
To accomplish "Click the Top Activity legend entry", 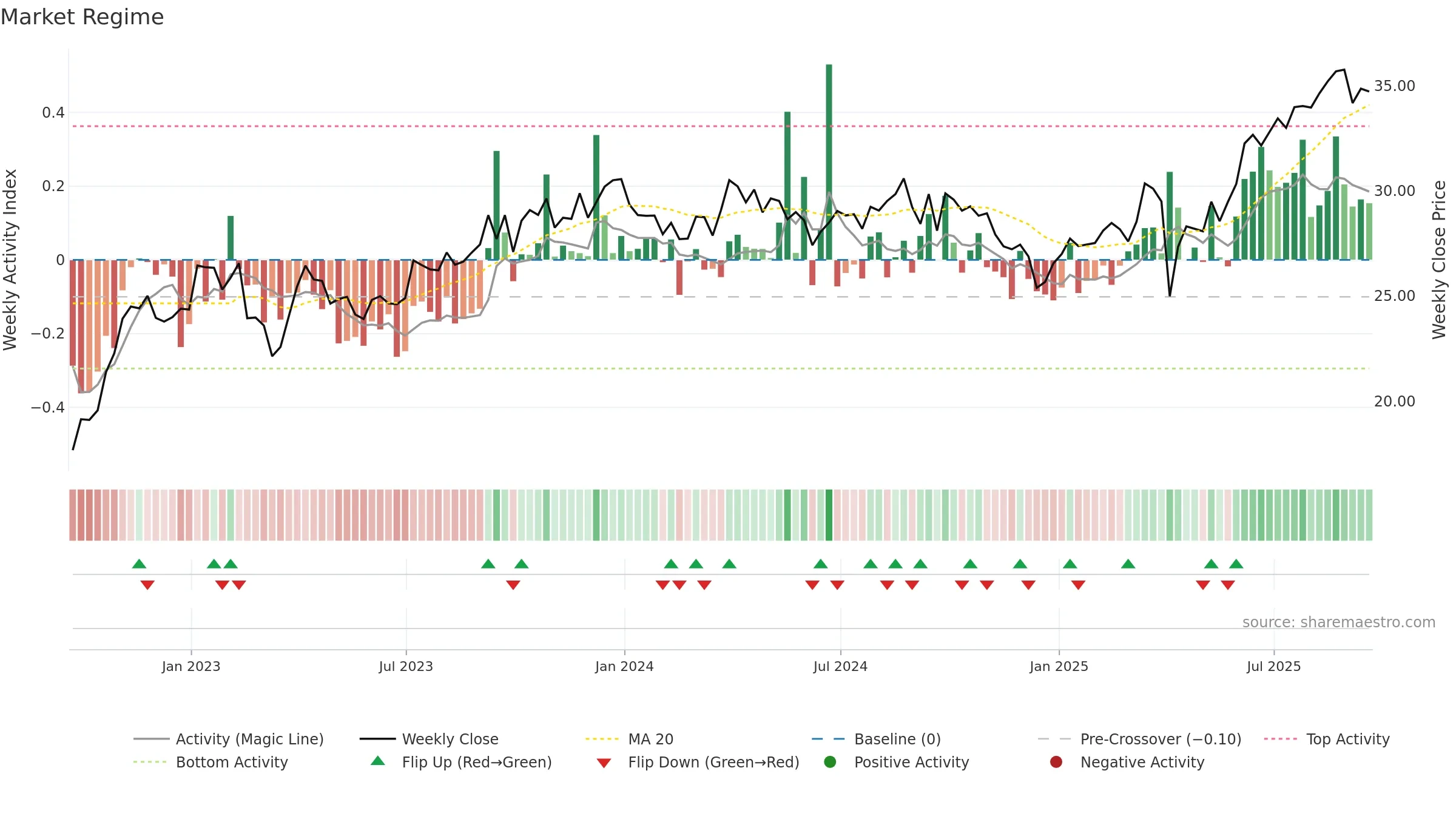I will pos(1327,739).
